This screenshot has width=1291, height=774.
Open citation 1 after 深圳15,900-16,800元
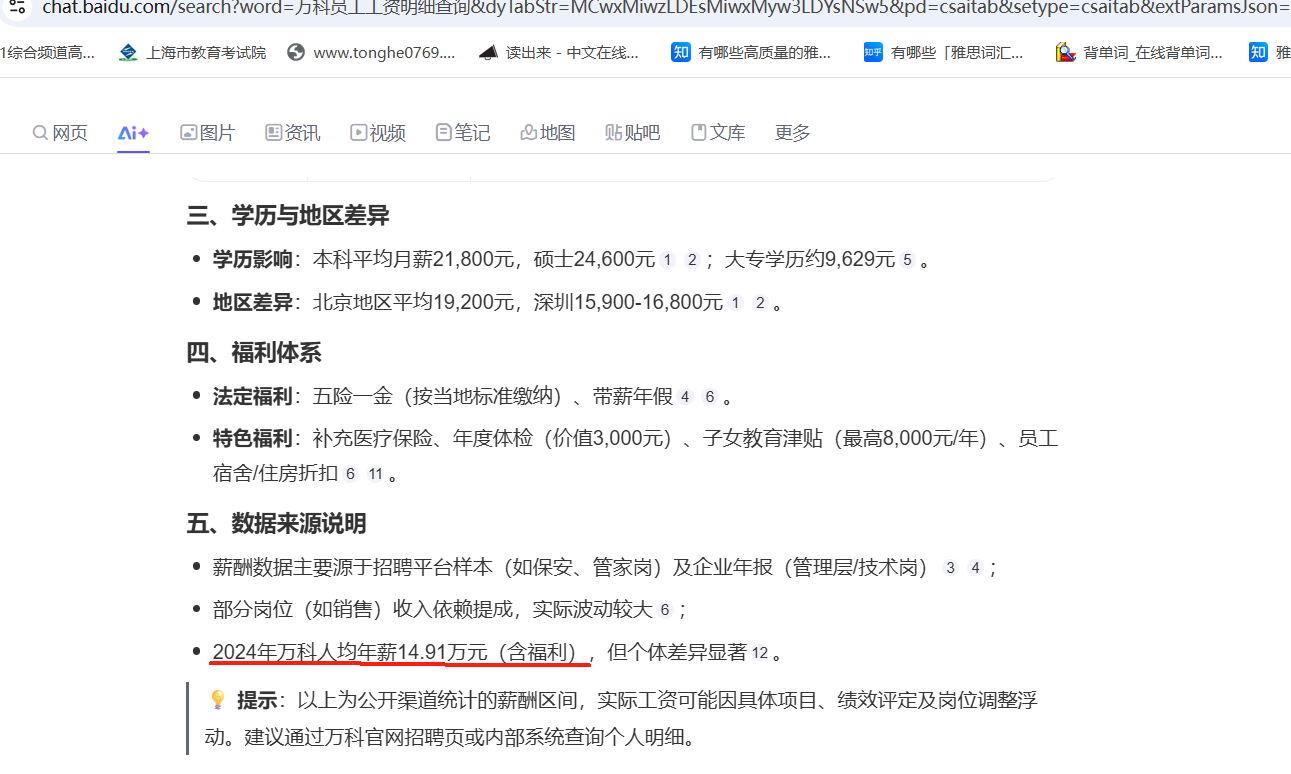(736, 303)
